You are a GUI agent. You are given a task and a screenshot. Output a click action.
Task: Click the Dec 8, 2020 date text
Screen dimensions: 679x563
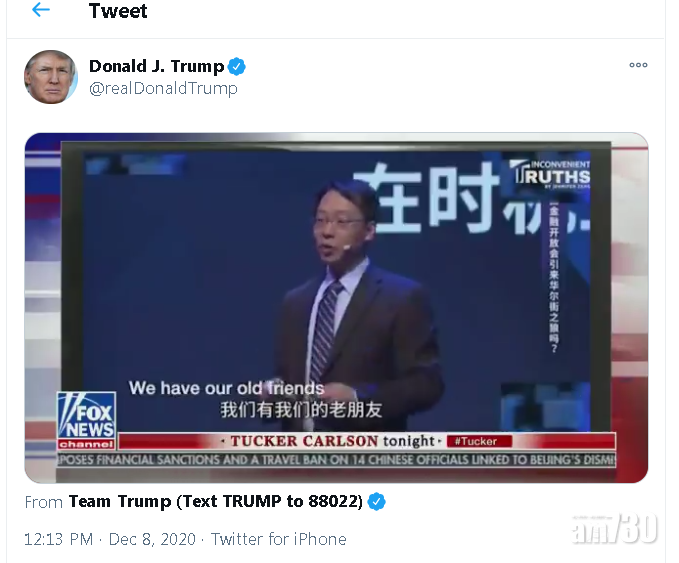pos(152,539)
